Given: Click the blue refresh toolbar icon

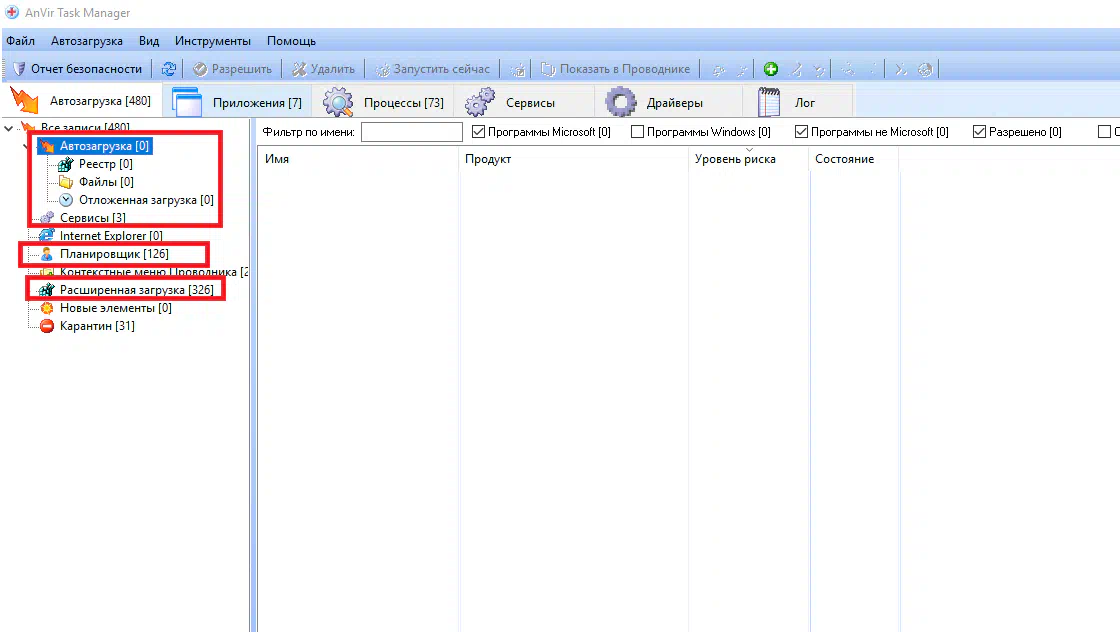Looking at the screenshot, I should pyautogui.click(x=169, y=69).
